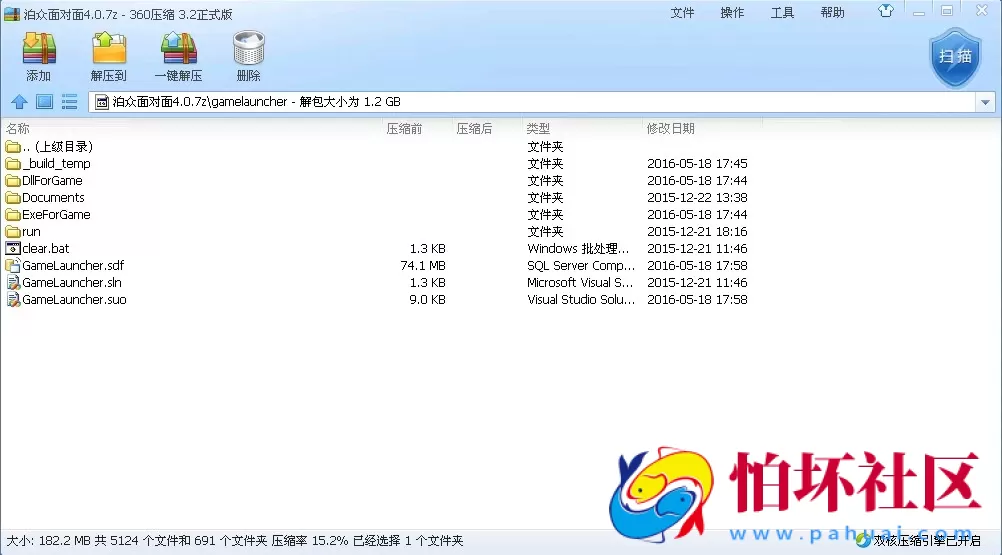Viewport: 1002px width, 555px height.
Task: Sort by the 名称 column header
Action: tap(18, 128)
